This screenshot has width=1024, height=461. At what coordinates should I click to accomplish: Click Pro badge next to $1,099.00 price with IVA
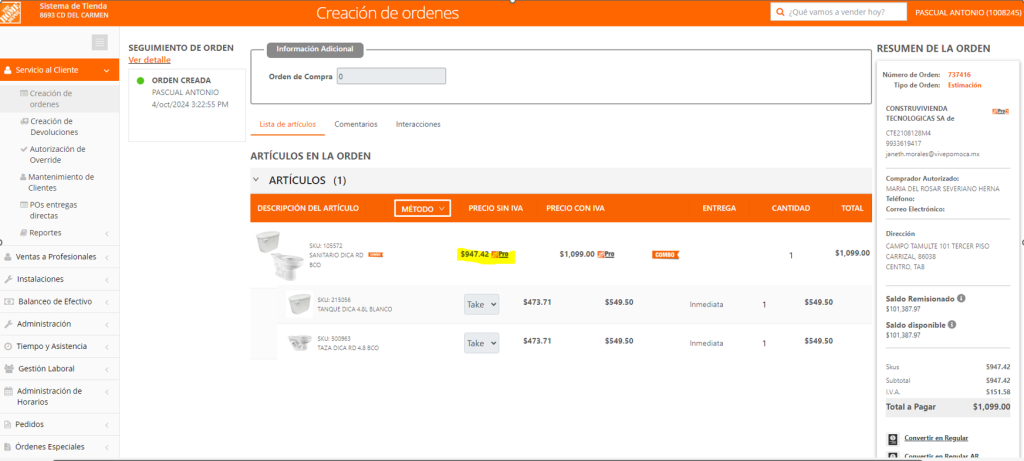click(x=605, y=254)
